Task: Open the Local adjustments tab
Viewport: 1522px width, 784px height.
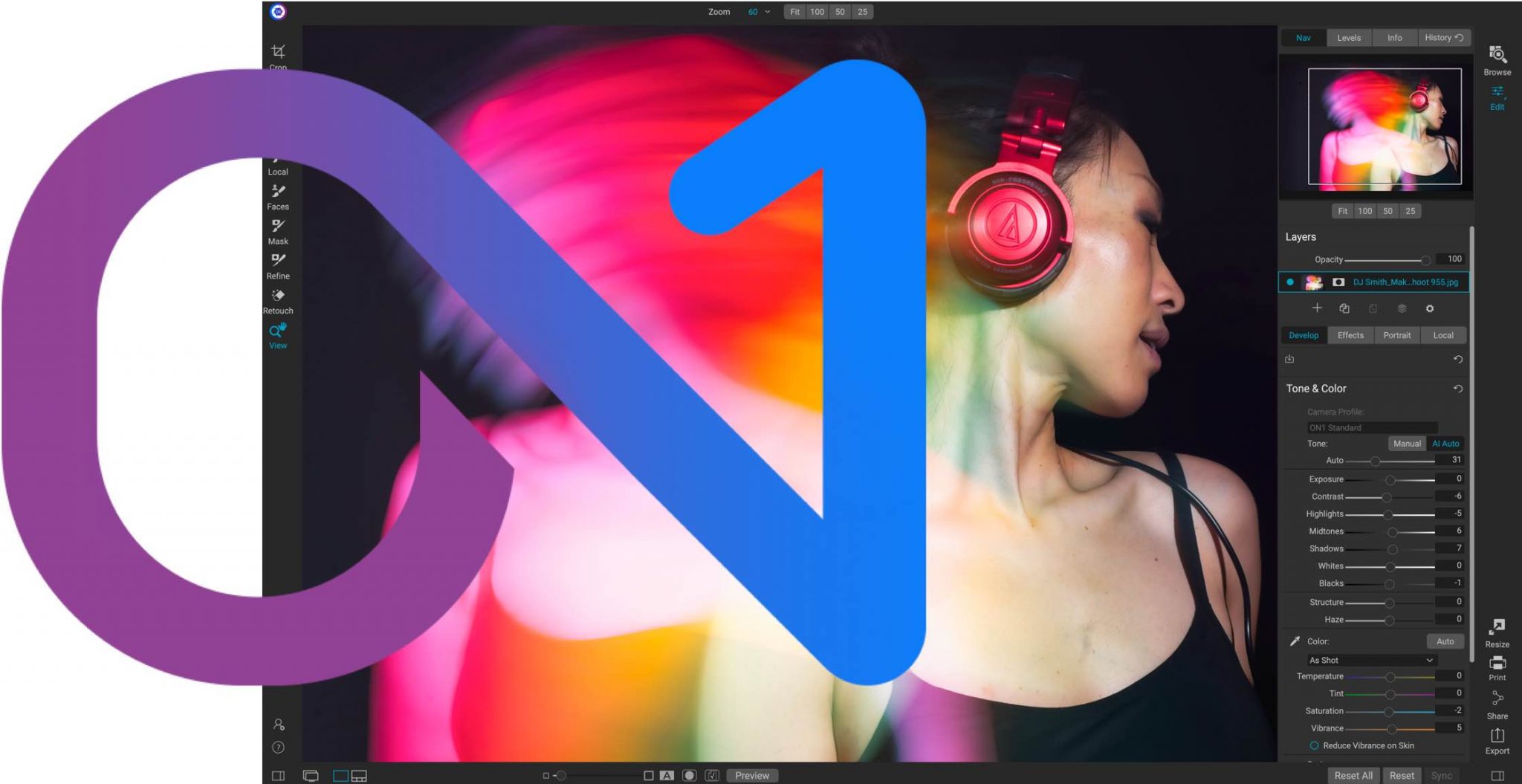Action: click(x=1443, y=335)
